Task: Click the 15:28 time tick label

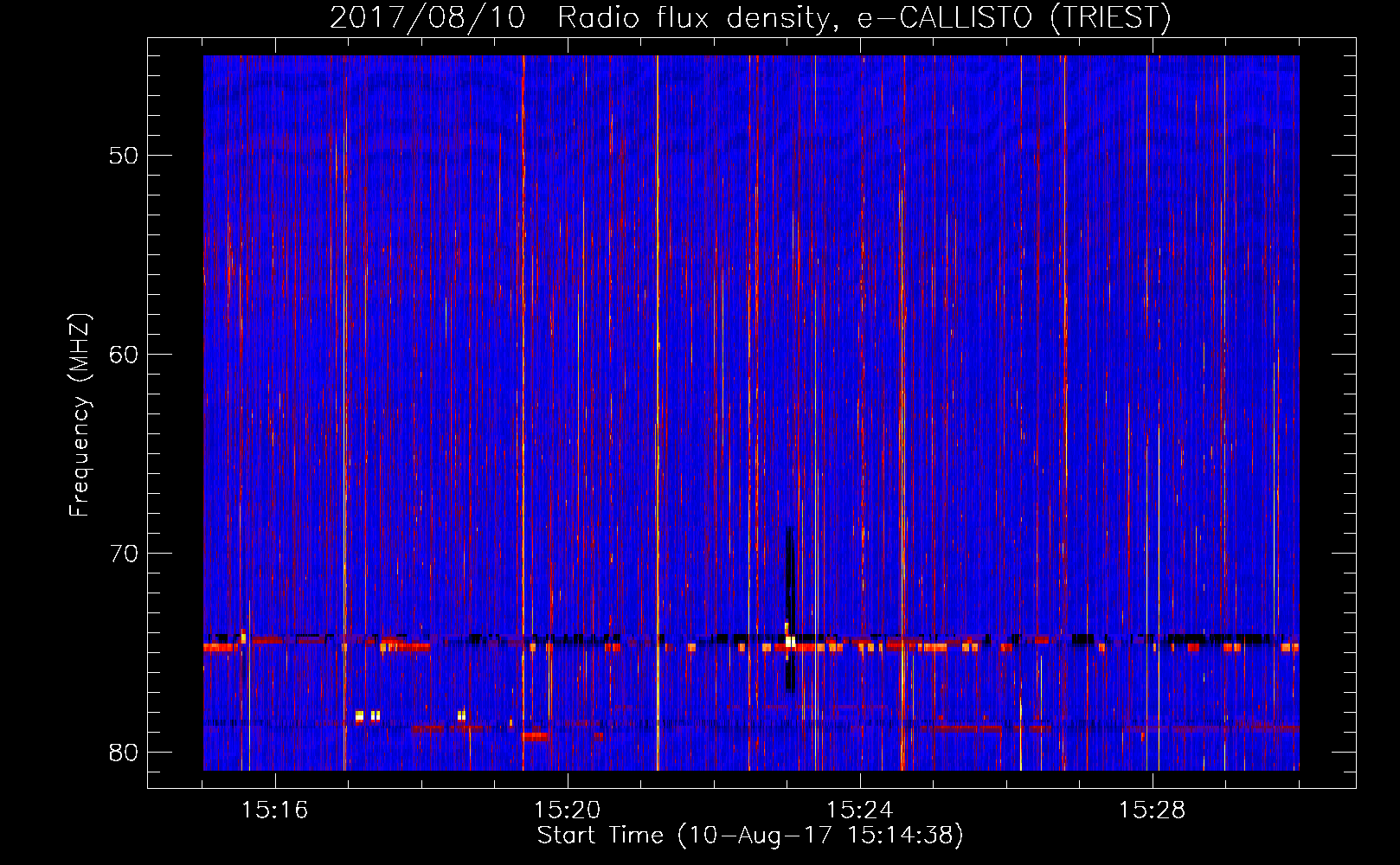Action: point(1152,811)
